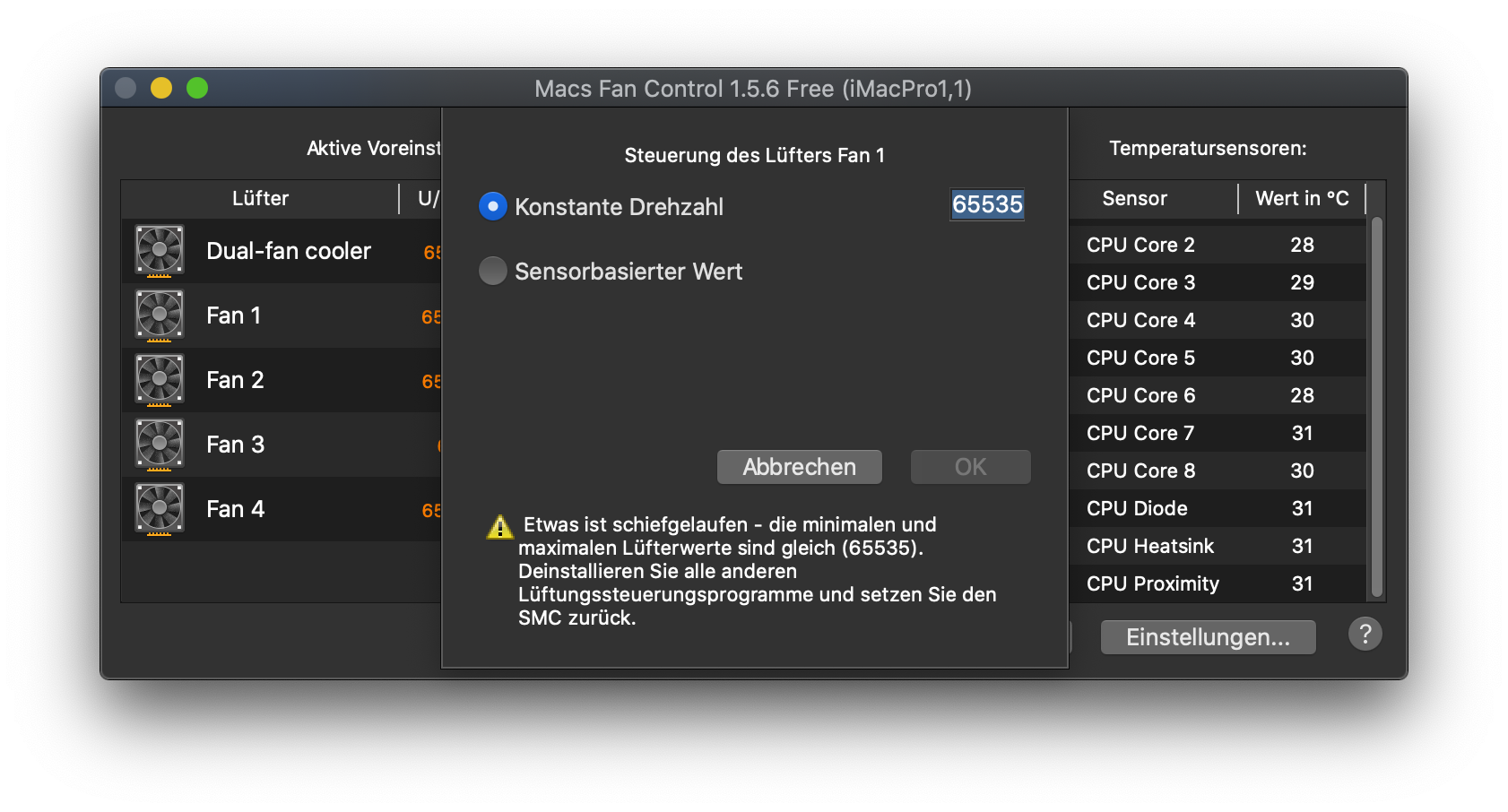Click the Lüfter column header

[260, 198]
